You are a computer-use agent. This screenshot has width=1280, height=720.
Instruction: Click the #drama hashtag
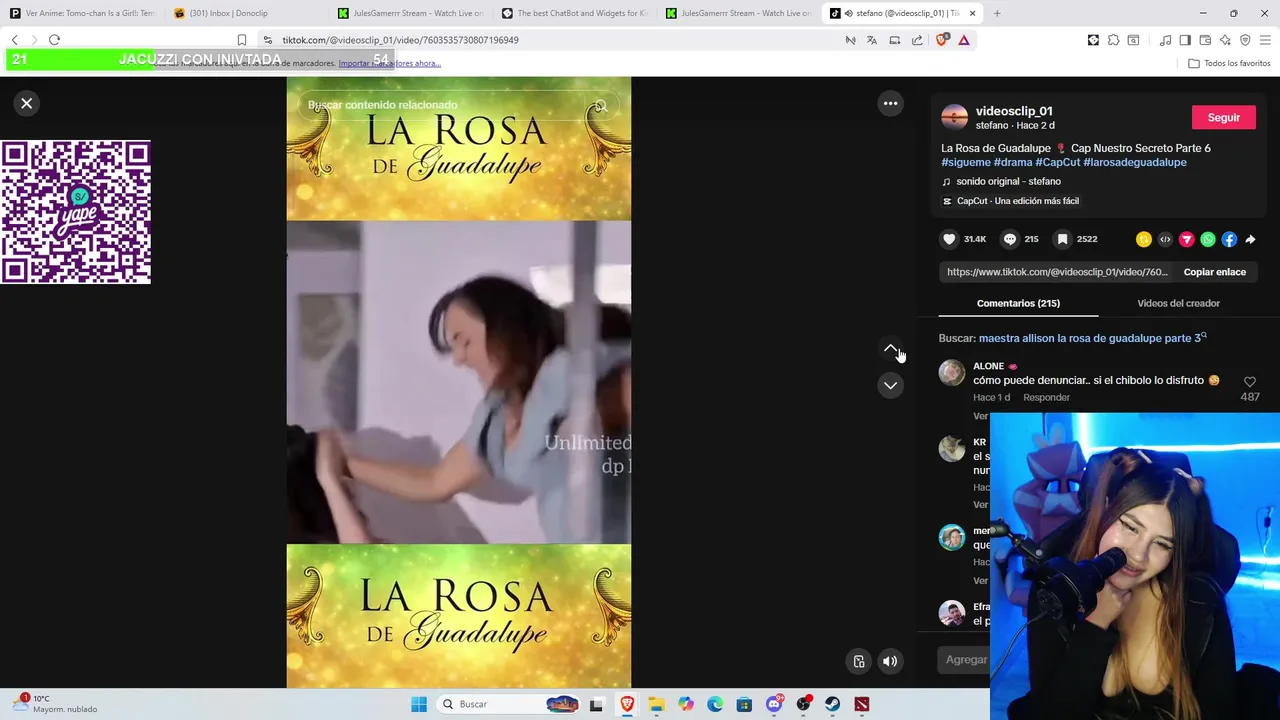[1013, 162]
